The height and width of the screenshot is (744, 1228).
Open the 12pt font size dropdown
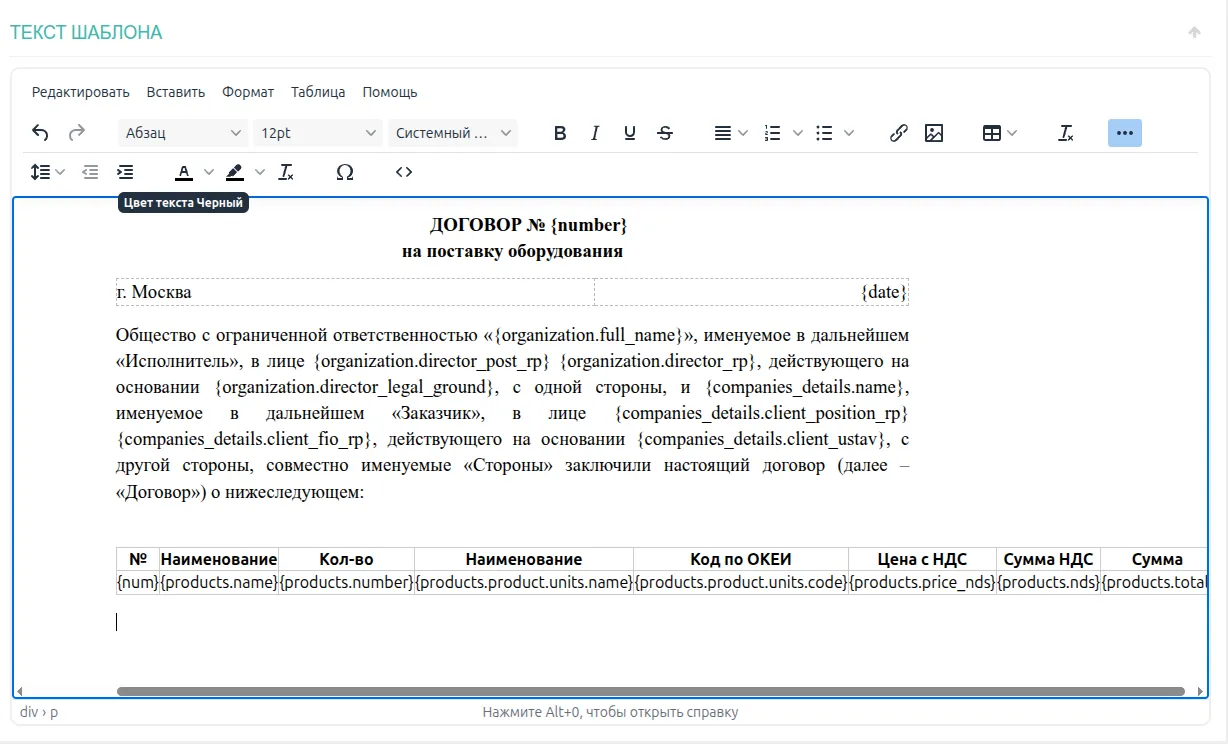pyautogui.click(x=318, y=133)
